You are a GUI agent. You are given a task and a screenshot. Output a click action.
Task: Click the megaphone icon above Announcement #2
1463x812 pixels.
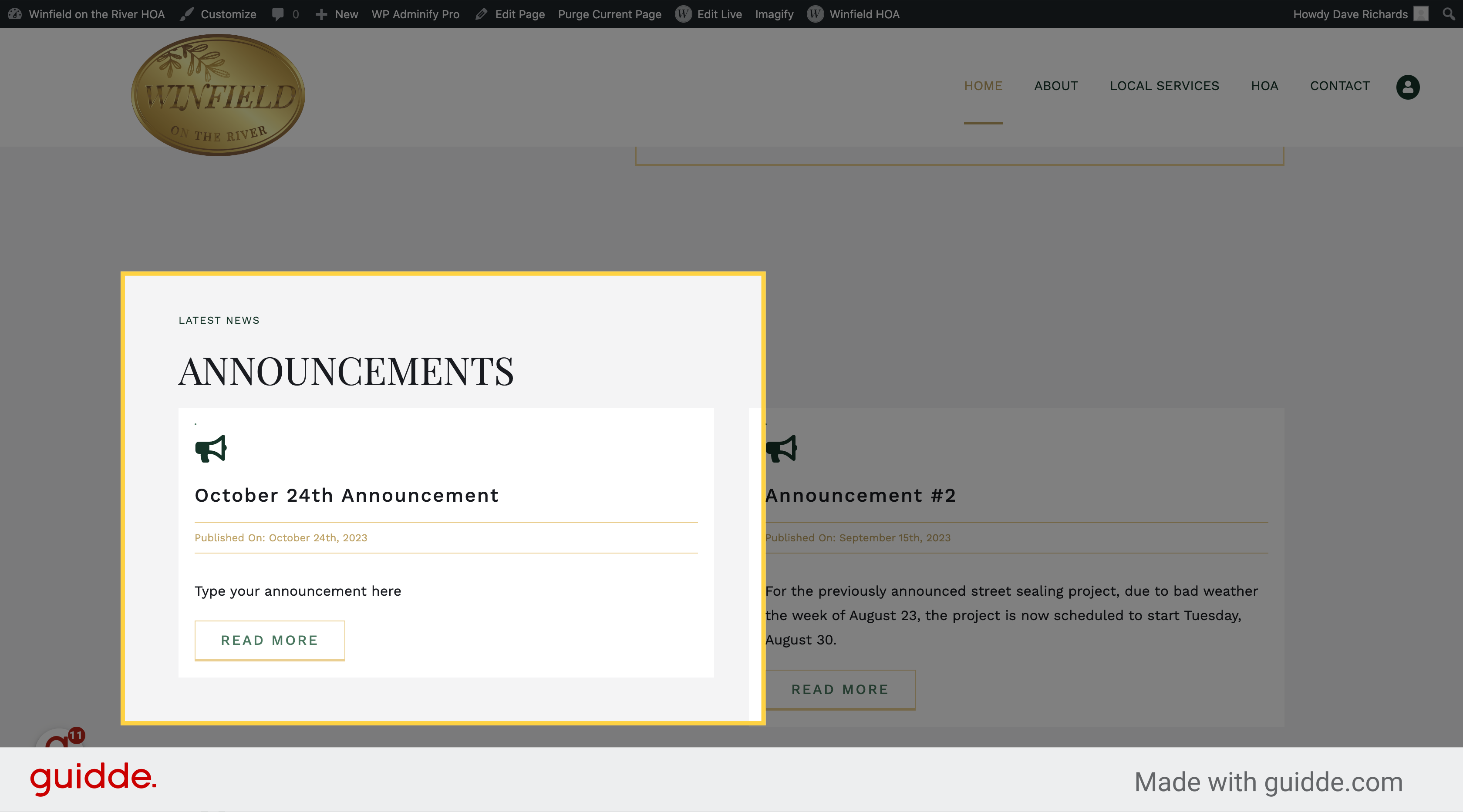[x=782, y=449]
